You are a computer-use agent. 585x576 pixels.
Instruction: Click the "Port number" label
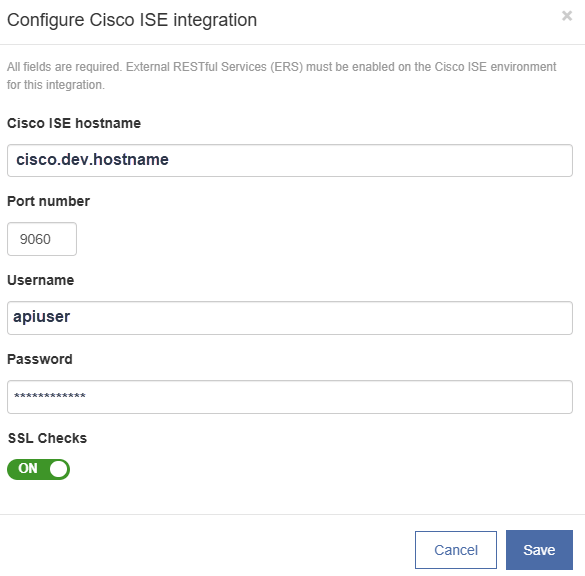coord(49,201)
